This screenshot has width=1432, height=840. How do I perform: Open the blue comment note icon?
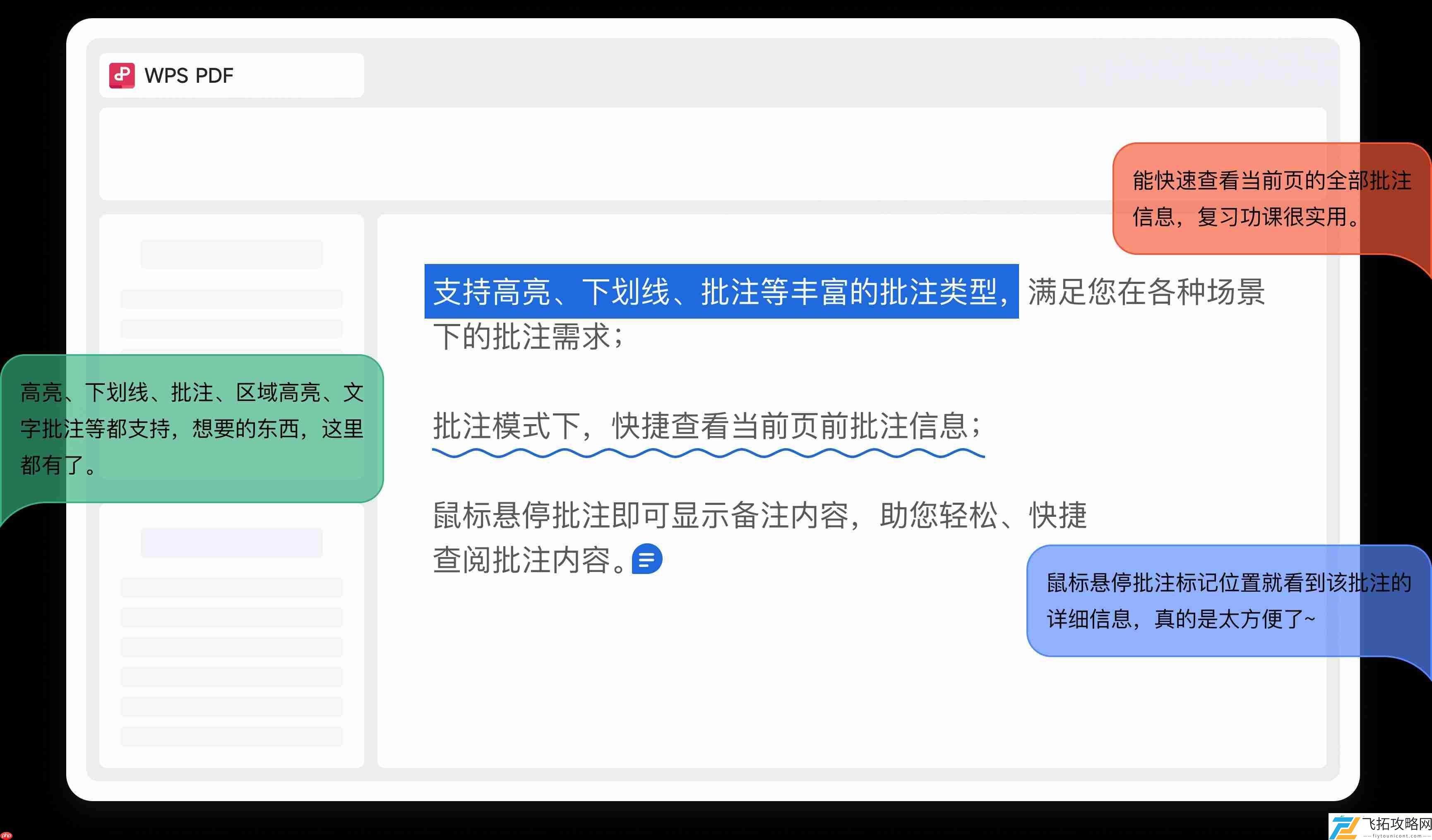coord(646,559)
